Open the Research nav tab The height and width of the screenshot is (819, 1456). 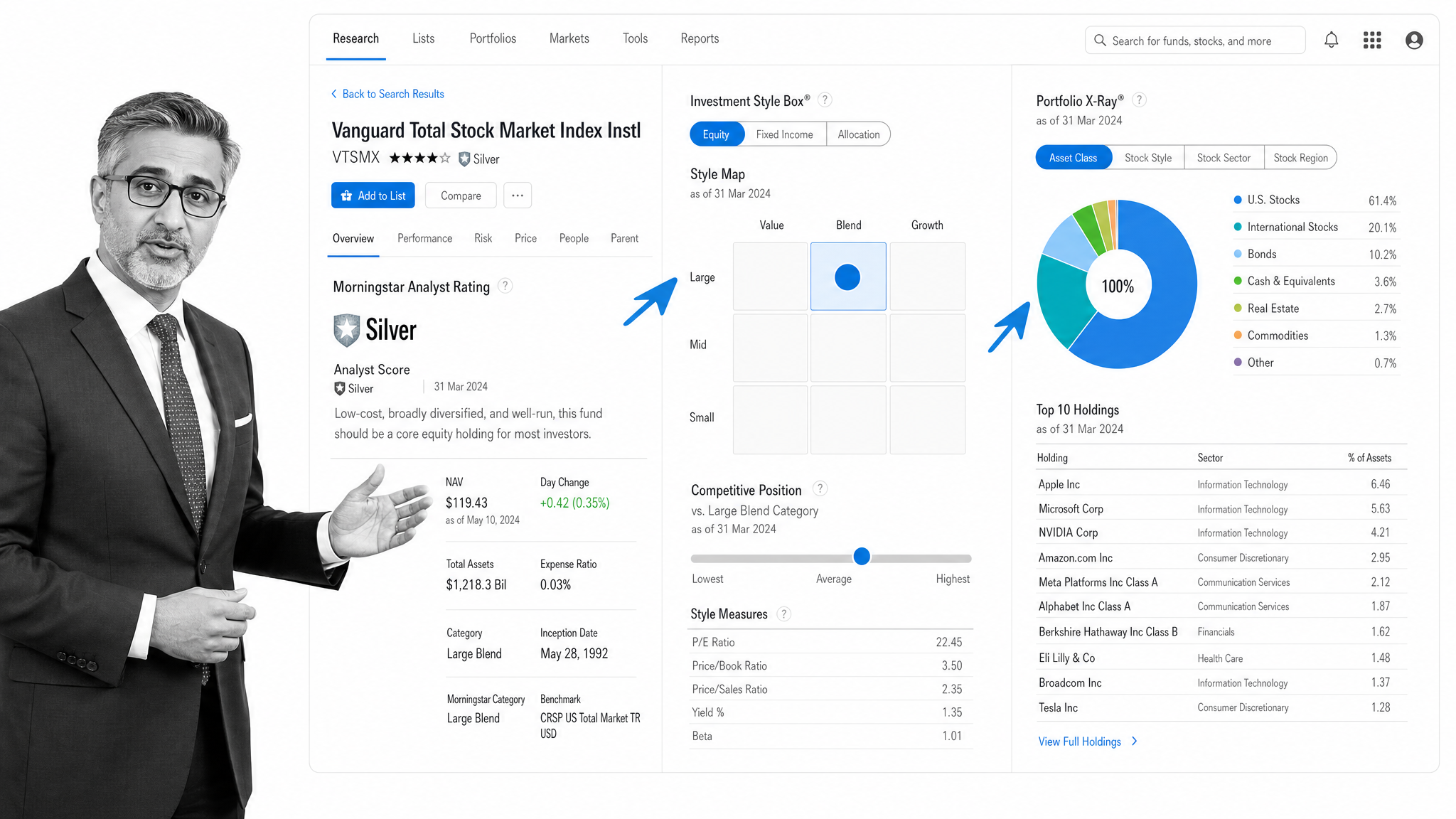click(355, 38)
